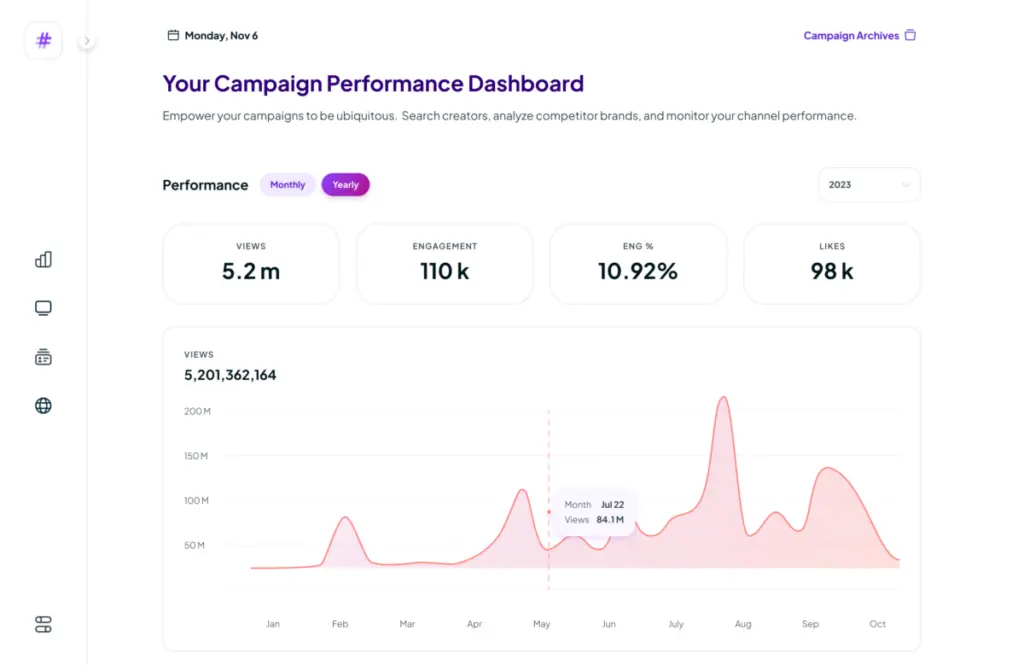Select the Views 5.2 m metric card

click(251, 263)
